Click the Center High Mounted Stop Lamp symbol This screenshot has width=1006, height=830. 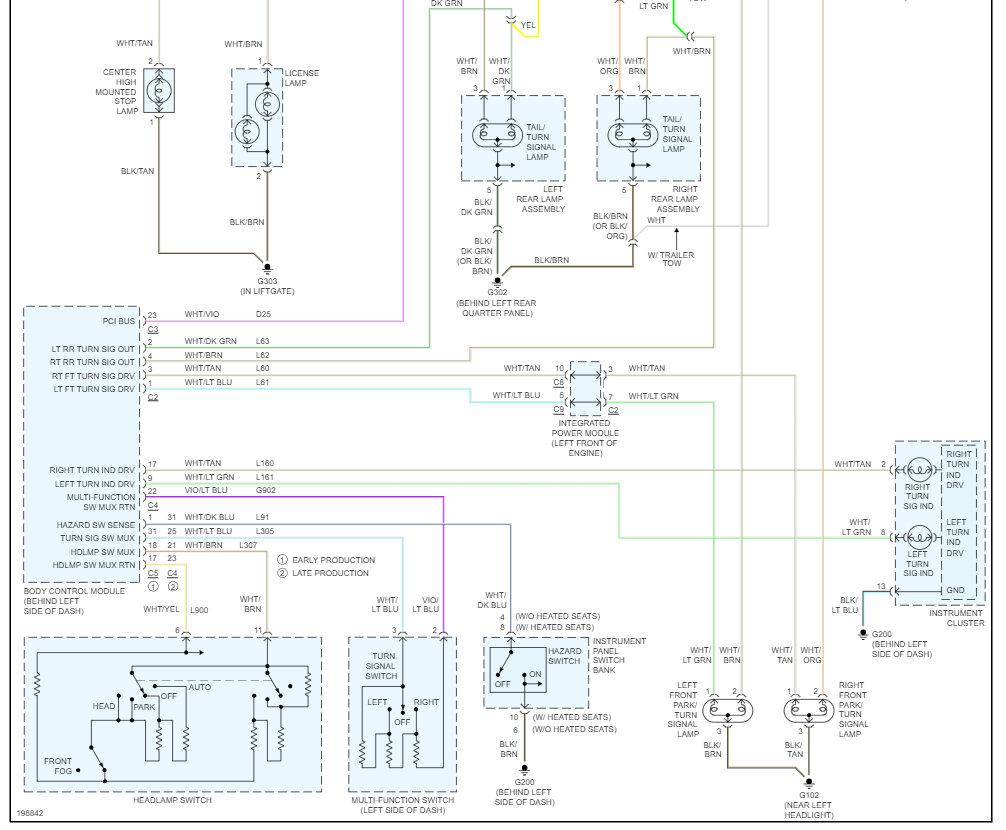[x=159, y=91]
